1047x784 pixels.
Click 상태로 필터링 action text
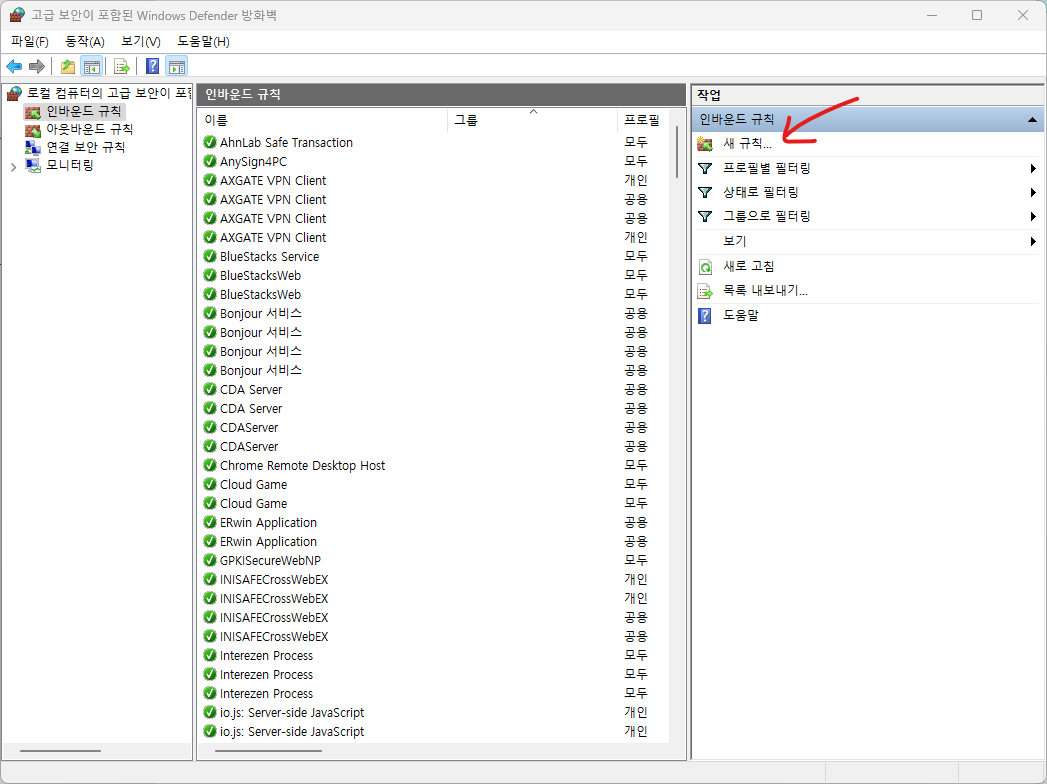pyautogui.click(x=761, y=192)
